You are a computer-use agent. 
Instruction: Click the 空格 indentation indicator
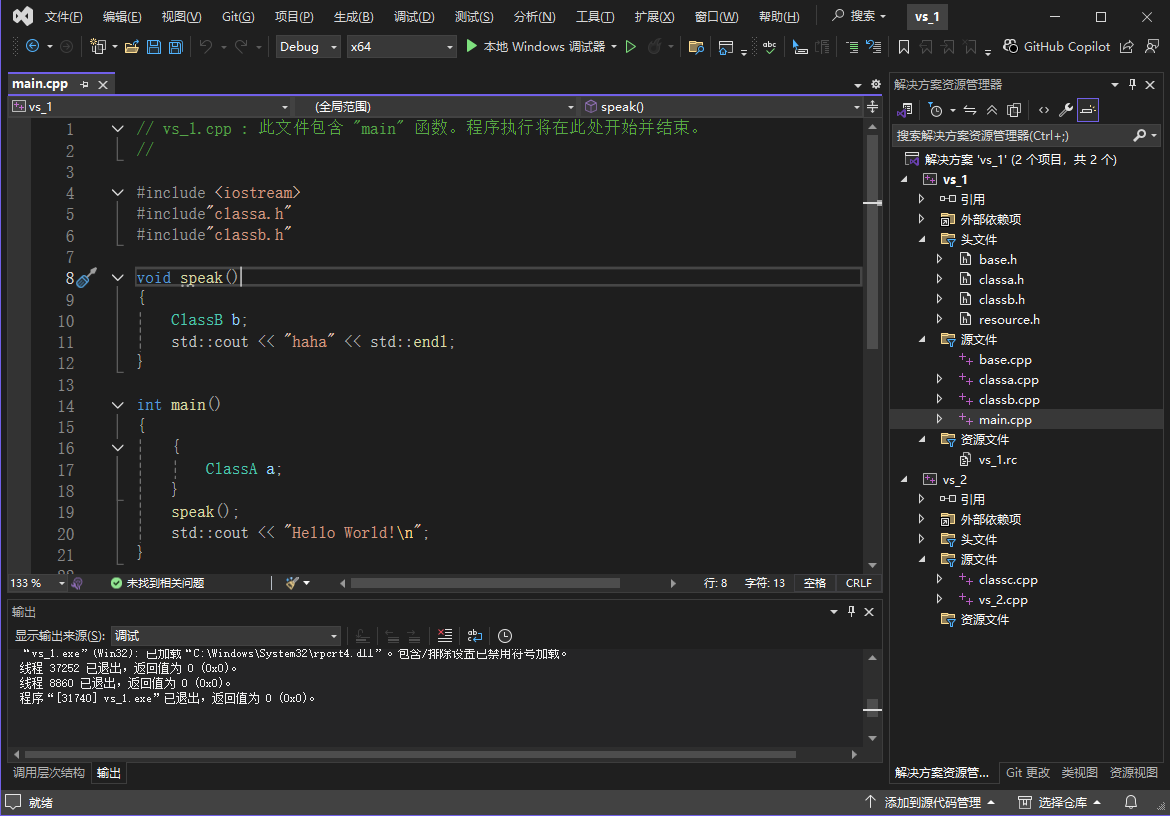815,583
